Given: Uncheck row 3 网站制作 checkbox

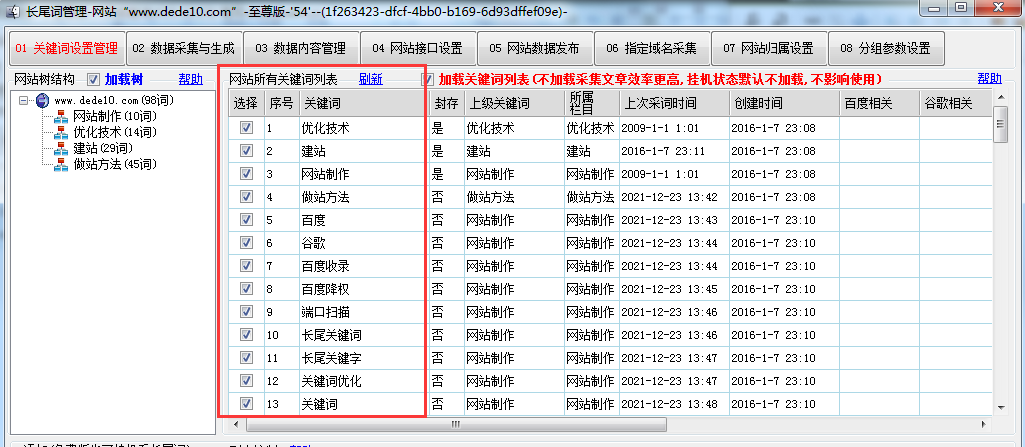Looking at the screenshot, I should pyautogui.click(x=246, y=174).
